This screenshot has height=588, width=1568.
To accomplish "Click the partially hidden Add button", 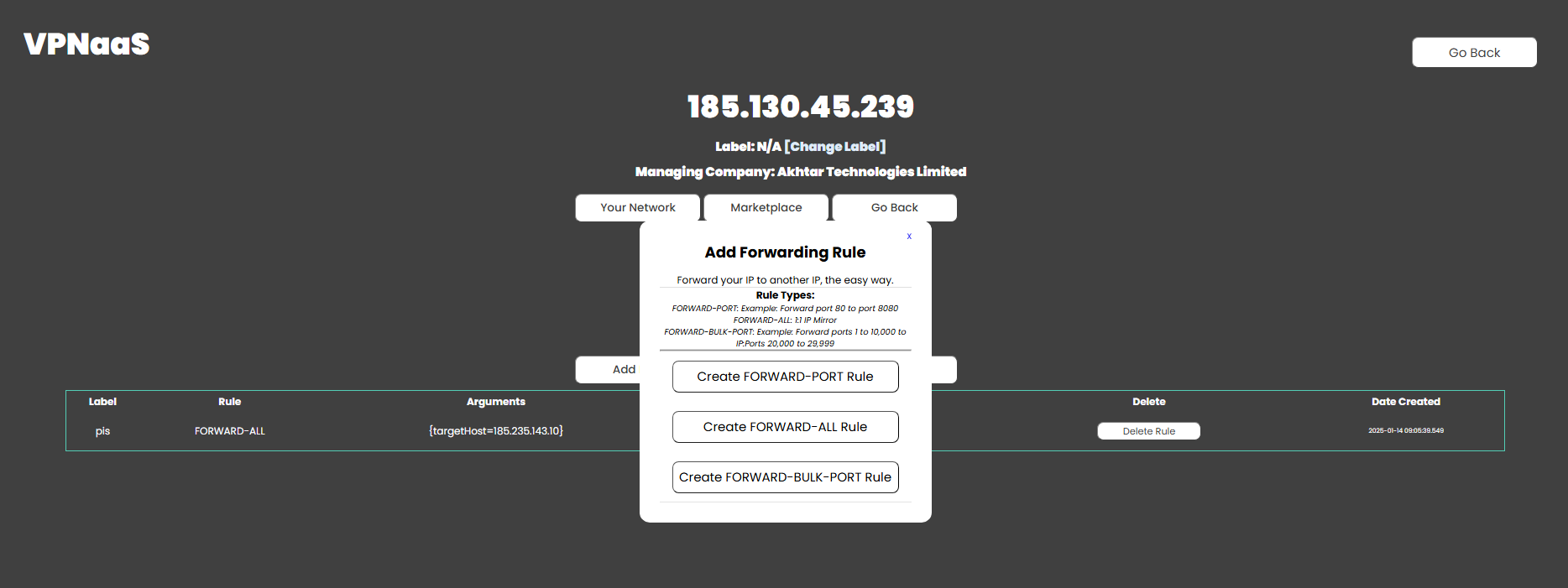I will pyautogui.click(x=609, y=370).
